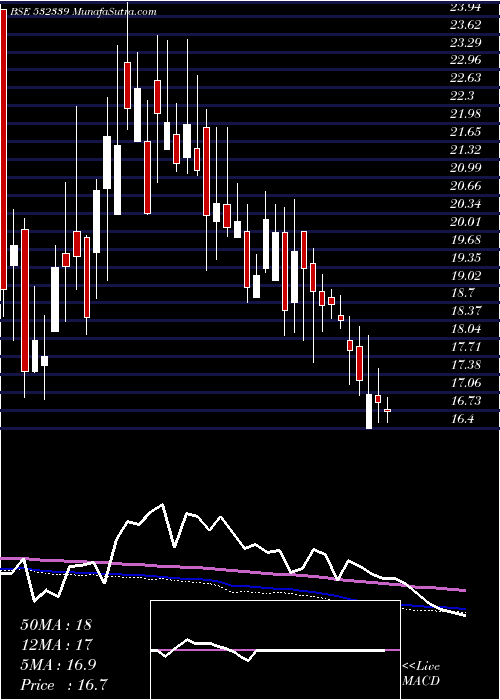Click the 22.63 price axis label
500x700 pixels.
pos(466,79)
